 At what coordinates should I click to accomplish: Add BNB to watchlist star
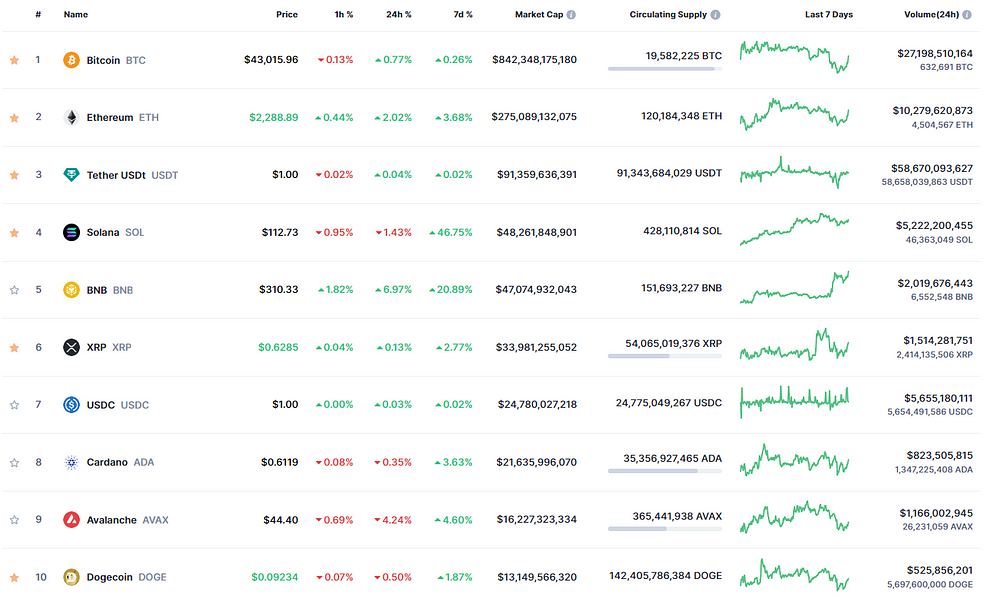click(14, 290)
